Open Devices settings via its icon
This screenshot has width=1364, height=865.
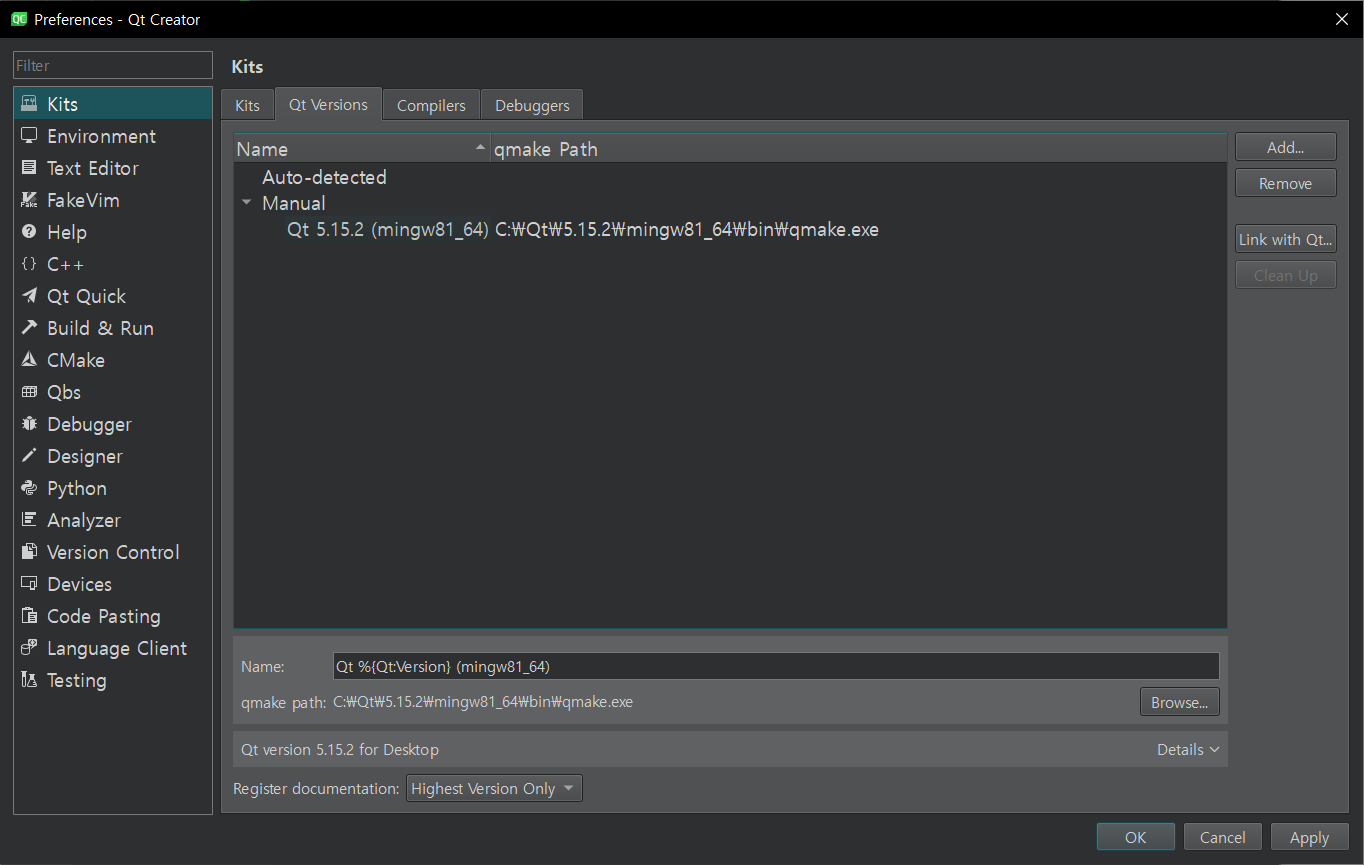[29, 584]
